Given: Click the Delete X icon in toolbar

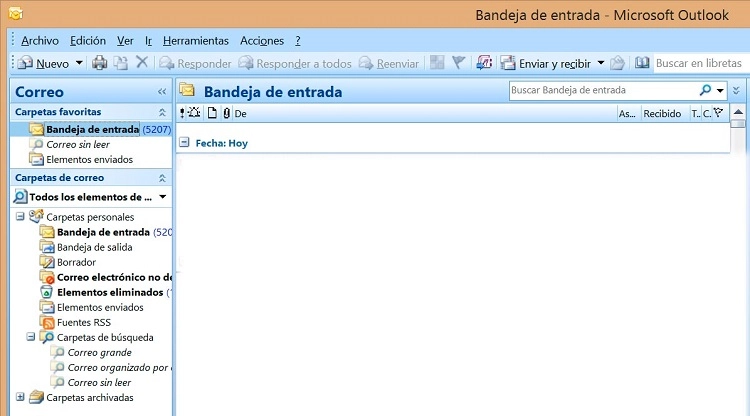Looking at the screenshot, I should (x=142, y=63).
